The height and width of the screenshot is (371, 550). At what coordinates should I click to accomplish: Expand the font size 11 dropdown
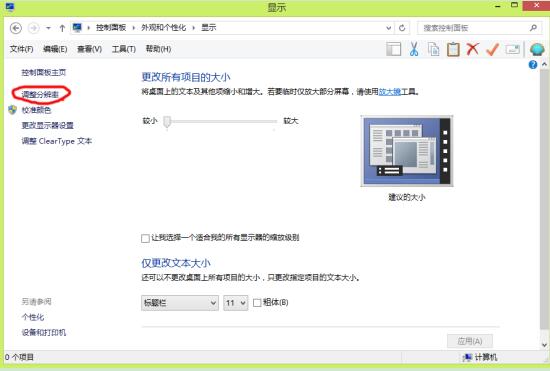pos(236,303)
